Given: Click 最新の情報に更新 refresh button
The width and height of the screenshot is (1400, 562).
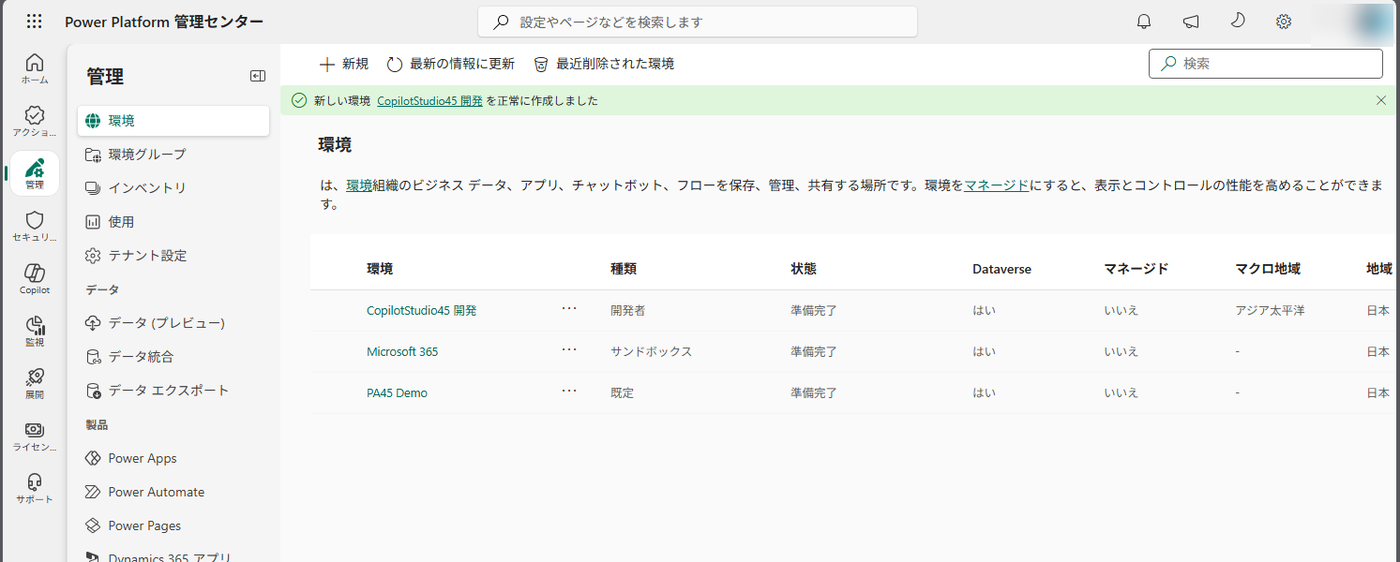Looking at the screenshot, I should pyautogui.click(x=451, y=64).
